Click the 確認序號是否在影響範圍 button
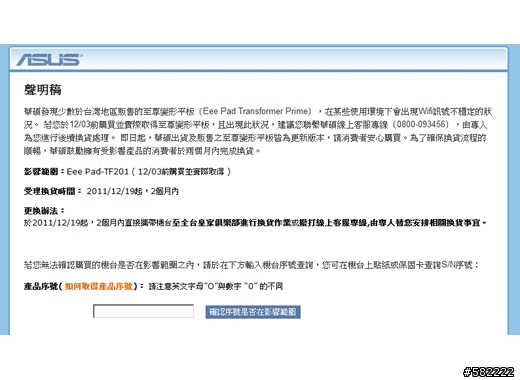520x380 pixels. tap(253, 312)
